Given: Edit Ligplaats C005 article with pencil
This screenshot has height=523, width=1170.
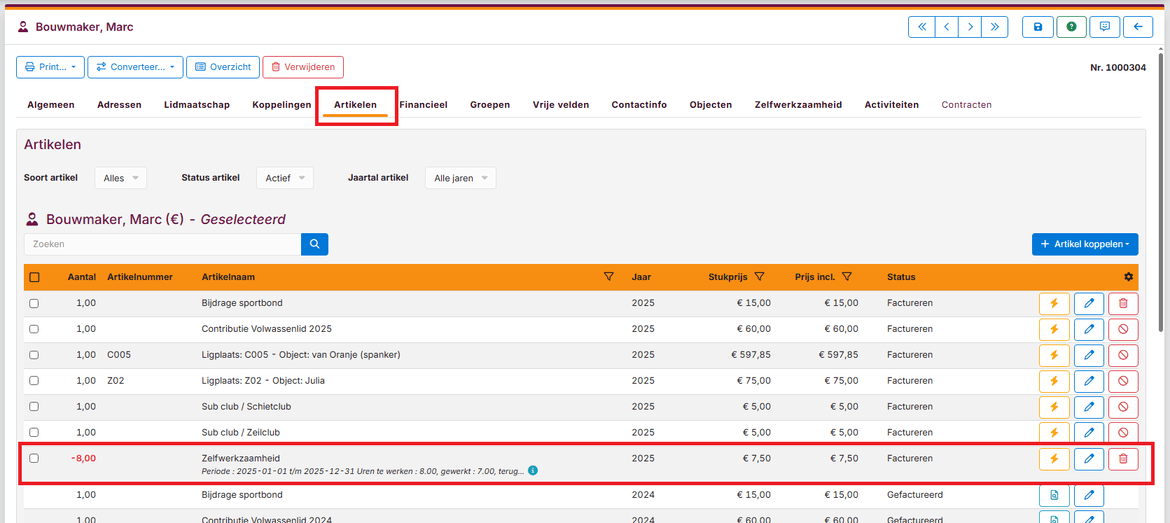Looking at the screenshot, I should click(1089, 355).
